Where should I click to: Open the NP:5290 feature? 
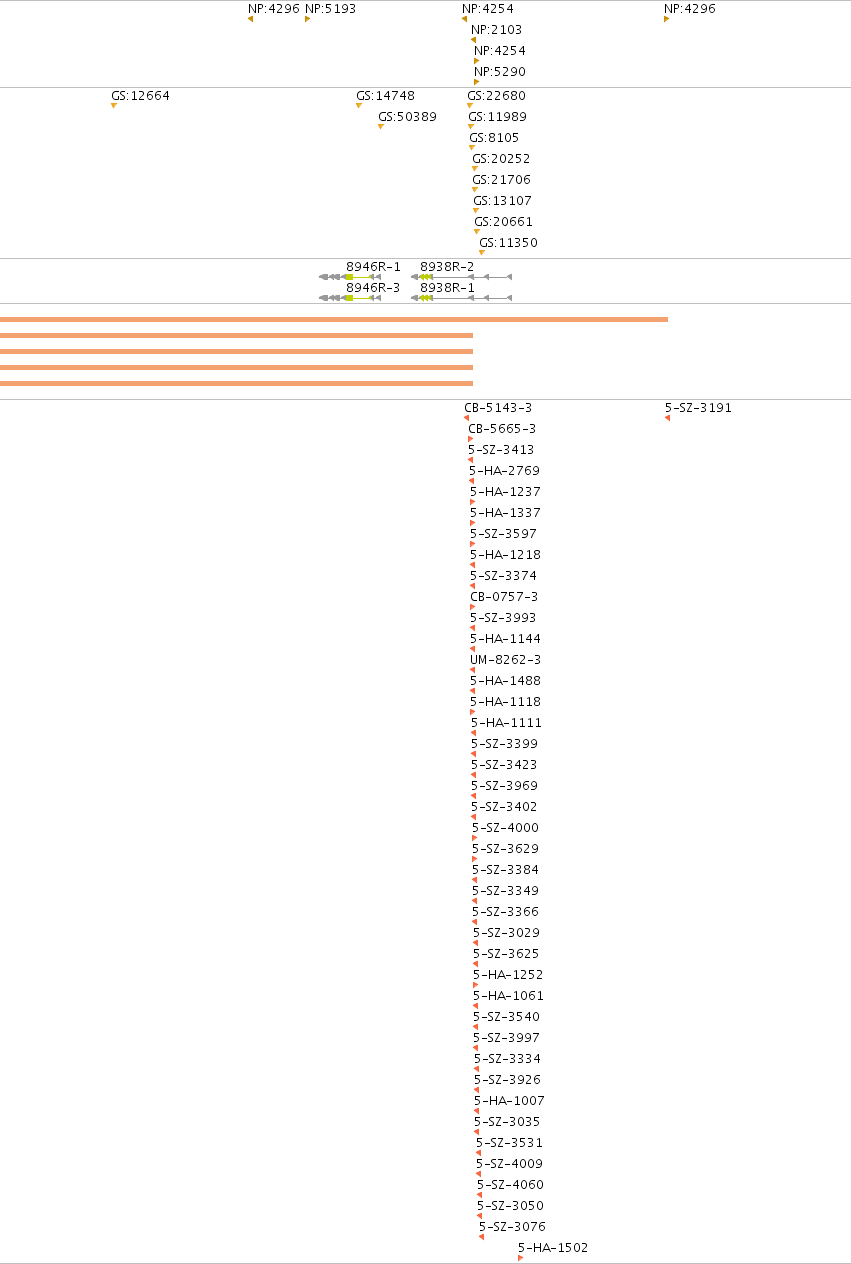tap(500, 72)
